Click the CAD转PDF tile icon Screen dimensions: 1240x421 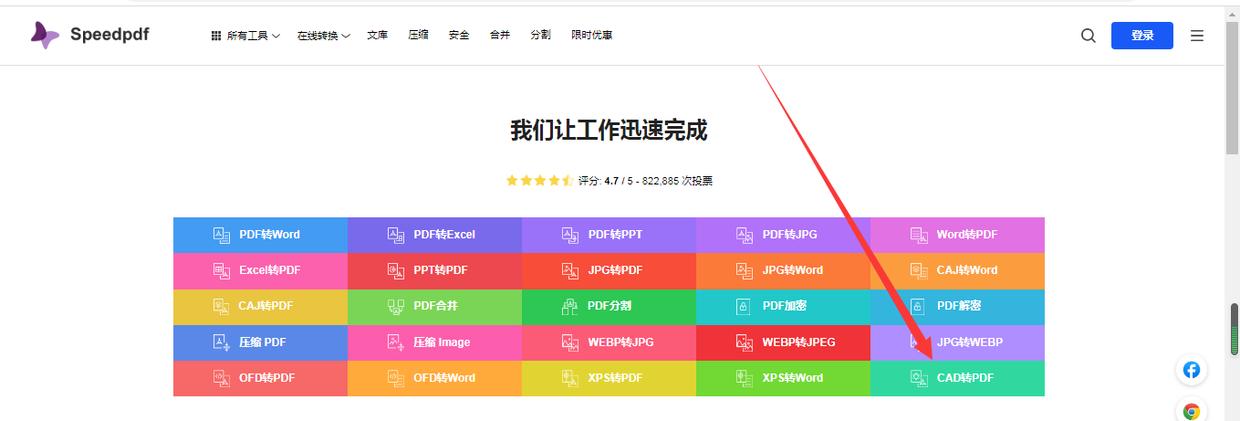point(919,378)
